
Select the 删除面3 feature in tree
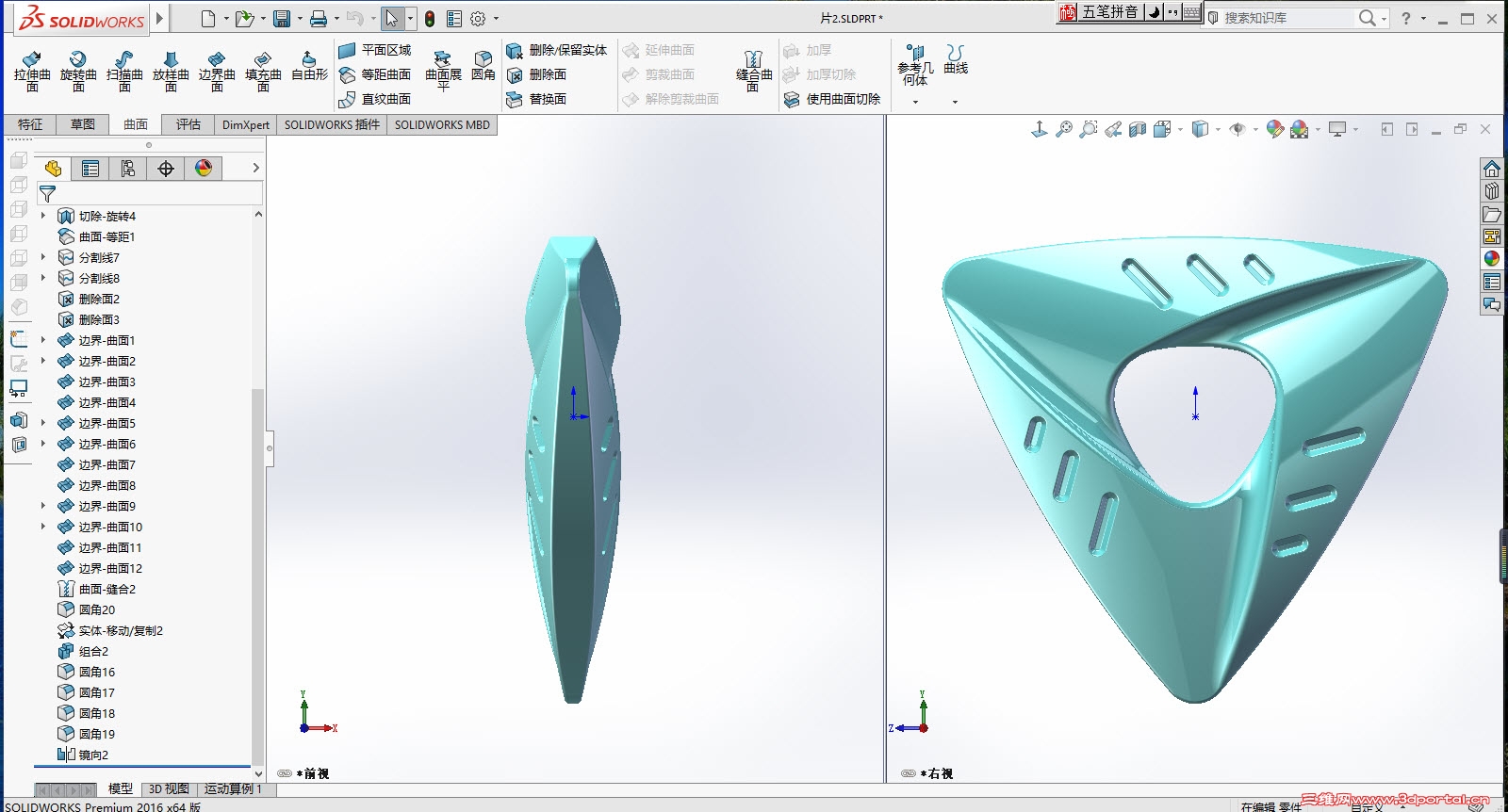pos(89,319)
